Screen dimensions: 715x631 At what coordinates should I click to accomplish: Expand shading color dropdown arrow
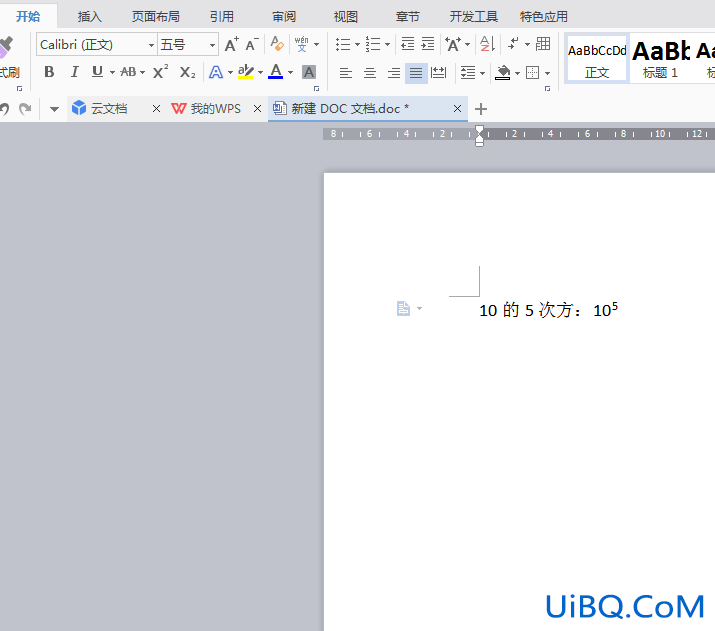(x=517, y=73)
